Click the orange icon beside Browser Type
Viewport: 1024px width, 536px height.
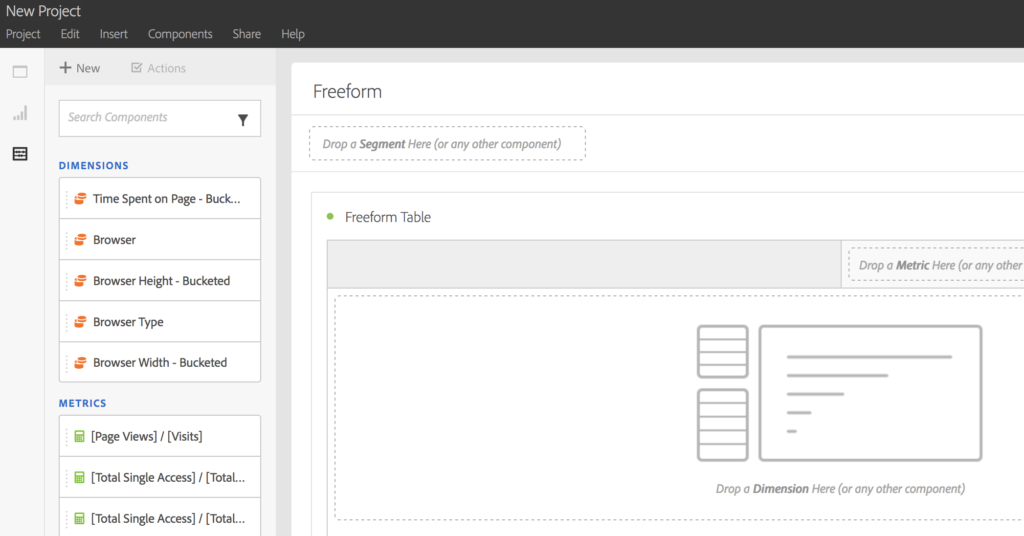click(x=80, y=322)
